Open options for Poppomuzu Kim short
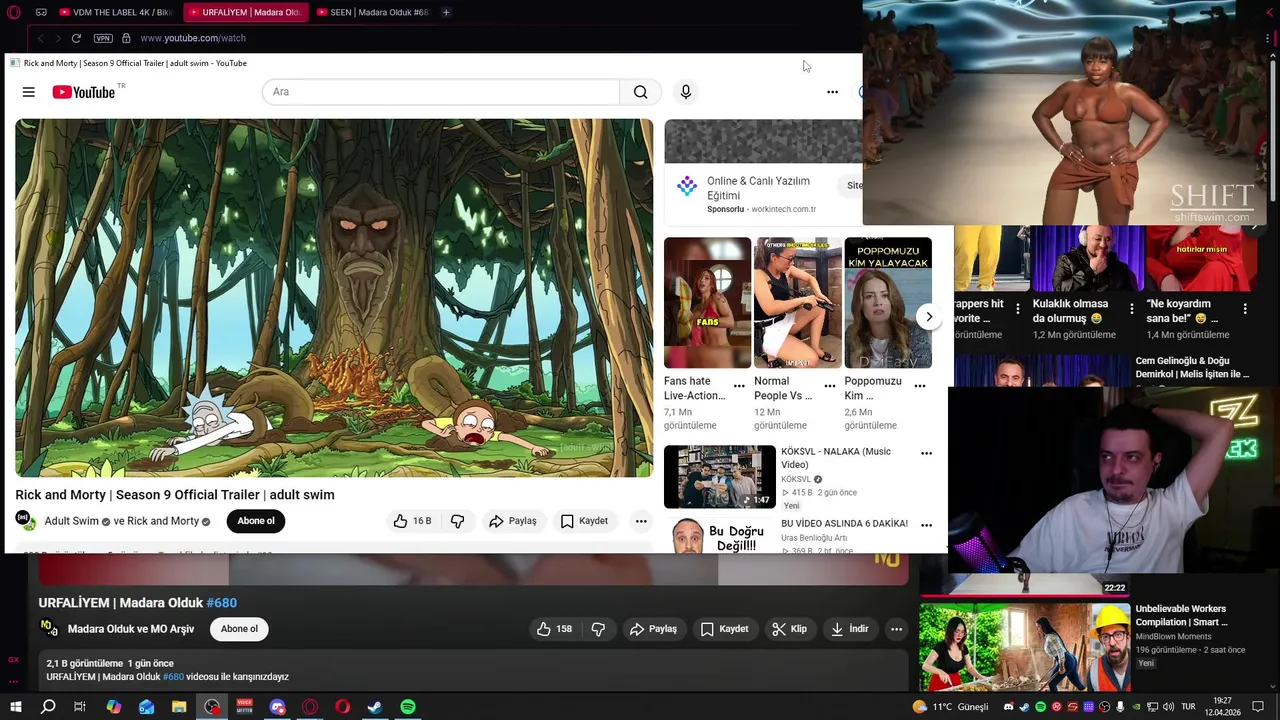Image resolution: width=1280 pixels, height=720 pixels. (920, 386)
